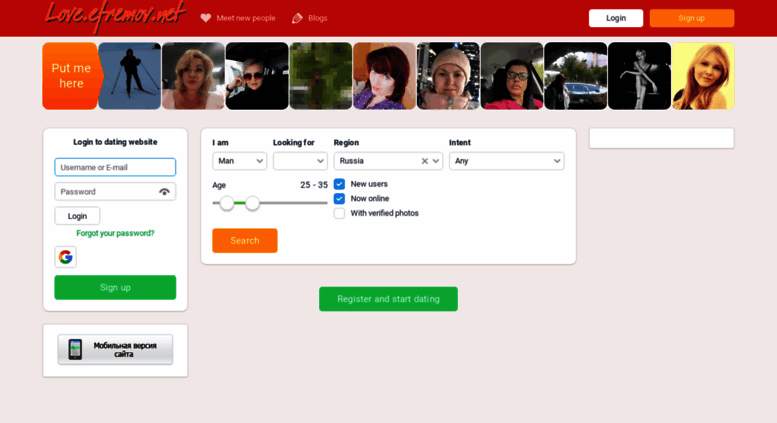
Task: Open the woman in pink beanie photo
Action: (448, 76)
